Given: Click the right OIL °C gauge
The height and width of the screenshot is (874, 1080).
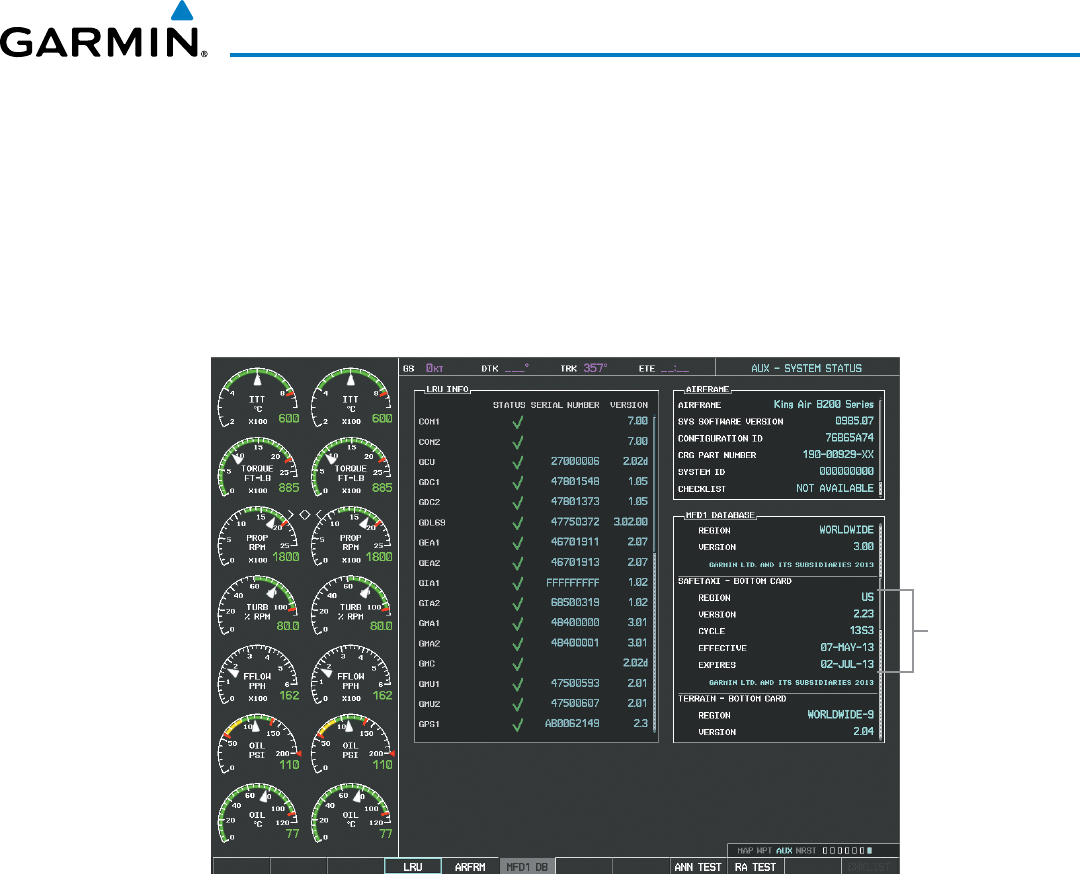Looking at the screenshot, I should (351, 813).
